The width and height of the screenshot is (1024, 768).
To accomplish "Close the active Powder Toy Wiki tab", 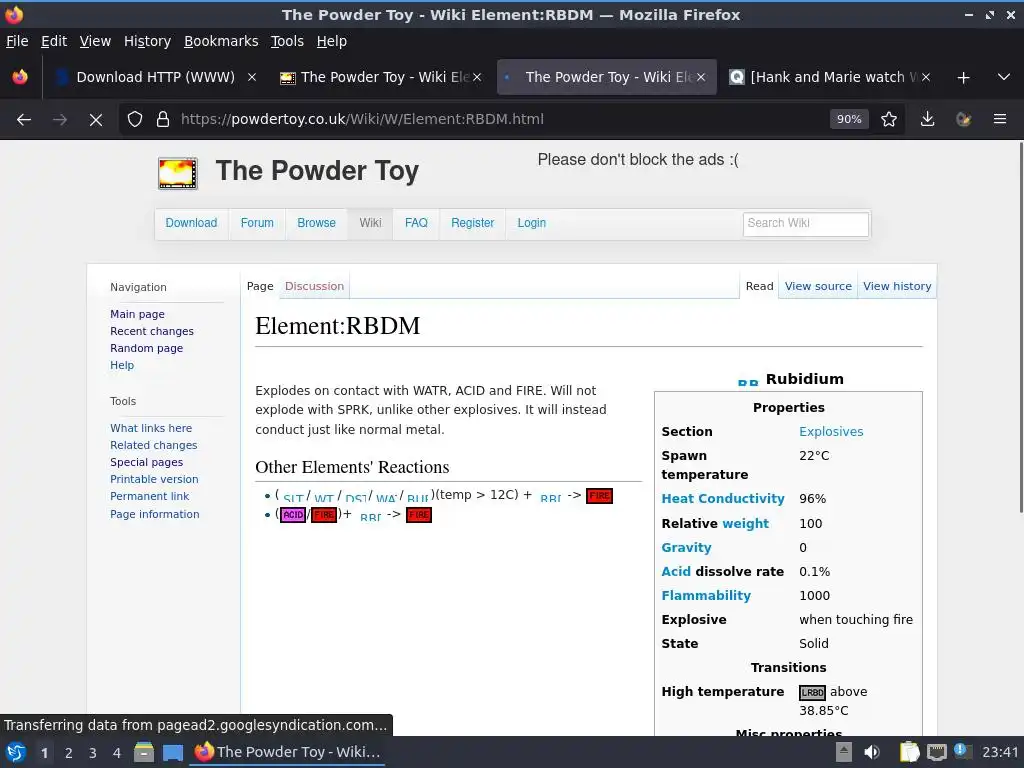I will 701,77.
